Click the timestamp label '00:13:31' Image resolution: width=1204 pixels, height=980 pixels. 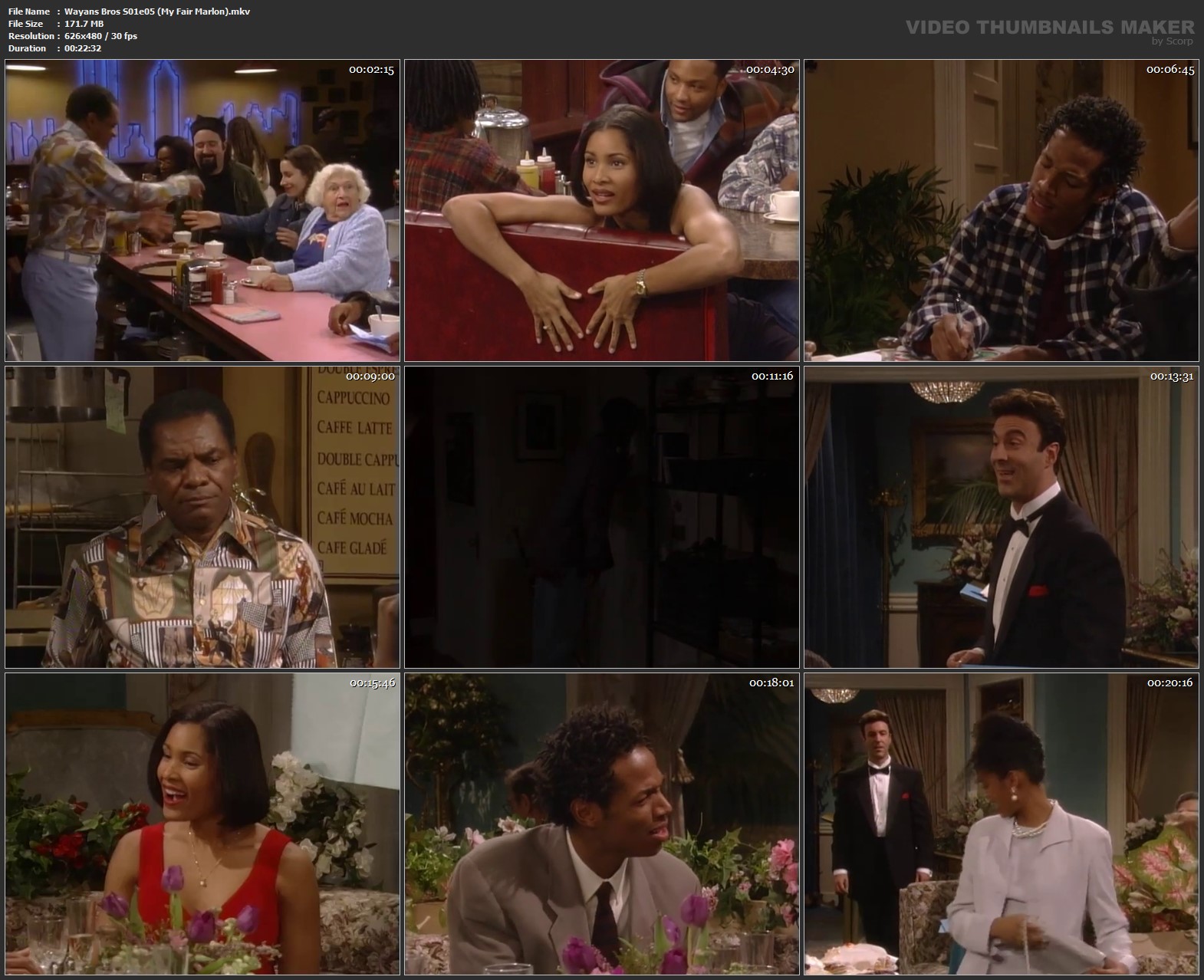point(1172,377)
